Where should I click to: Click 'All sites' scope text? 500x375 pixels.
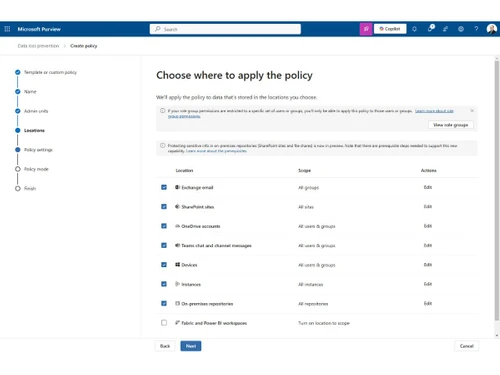pyautogui.click(x=306, y=207)
